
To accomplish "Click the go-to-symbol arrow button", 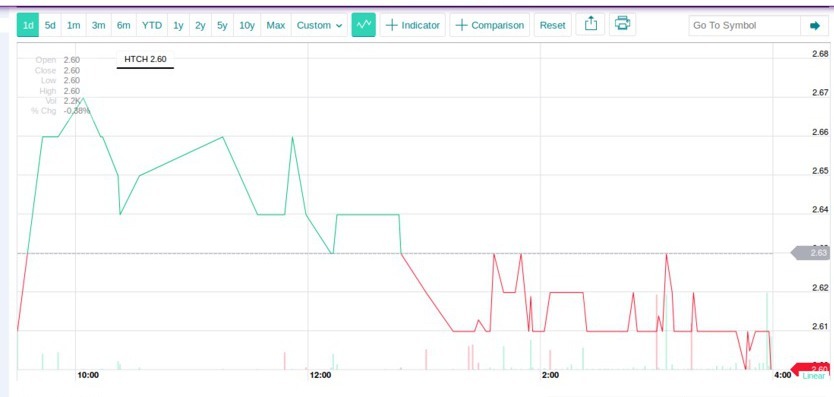I will coord(814,25).
